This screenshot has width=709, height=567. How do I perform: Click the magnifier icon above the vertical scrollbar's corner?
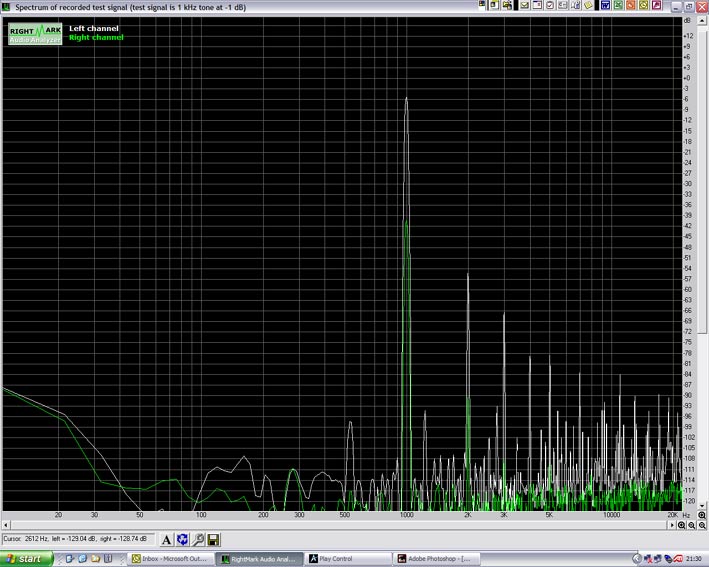[x=702, y=515]
